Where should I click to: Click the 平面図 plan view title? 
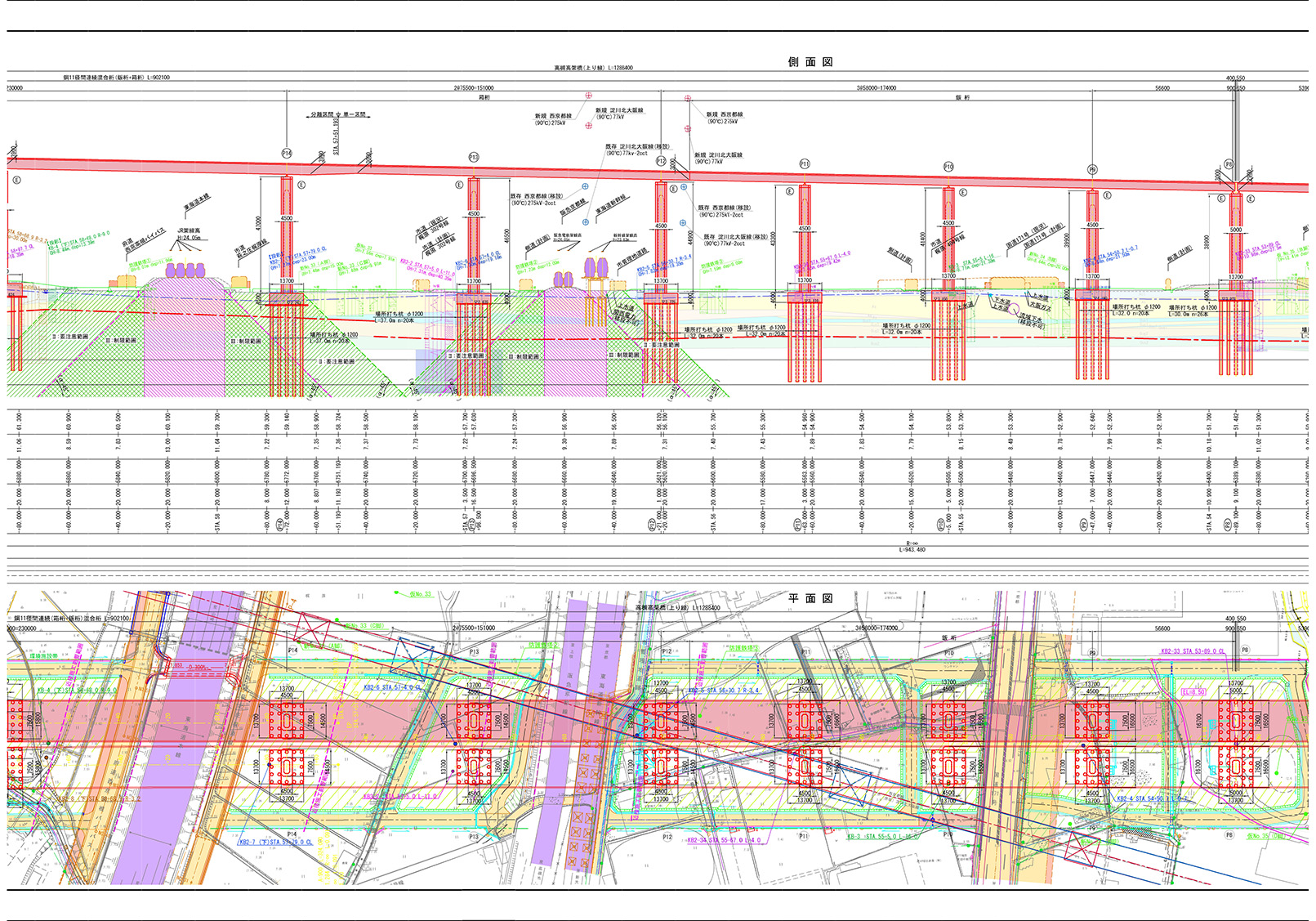[810, 598]
